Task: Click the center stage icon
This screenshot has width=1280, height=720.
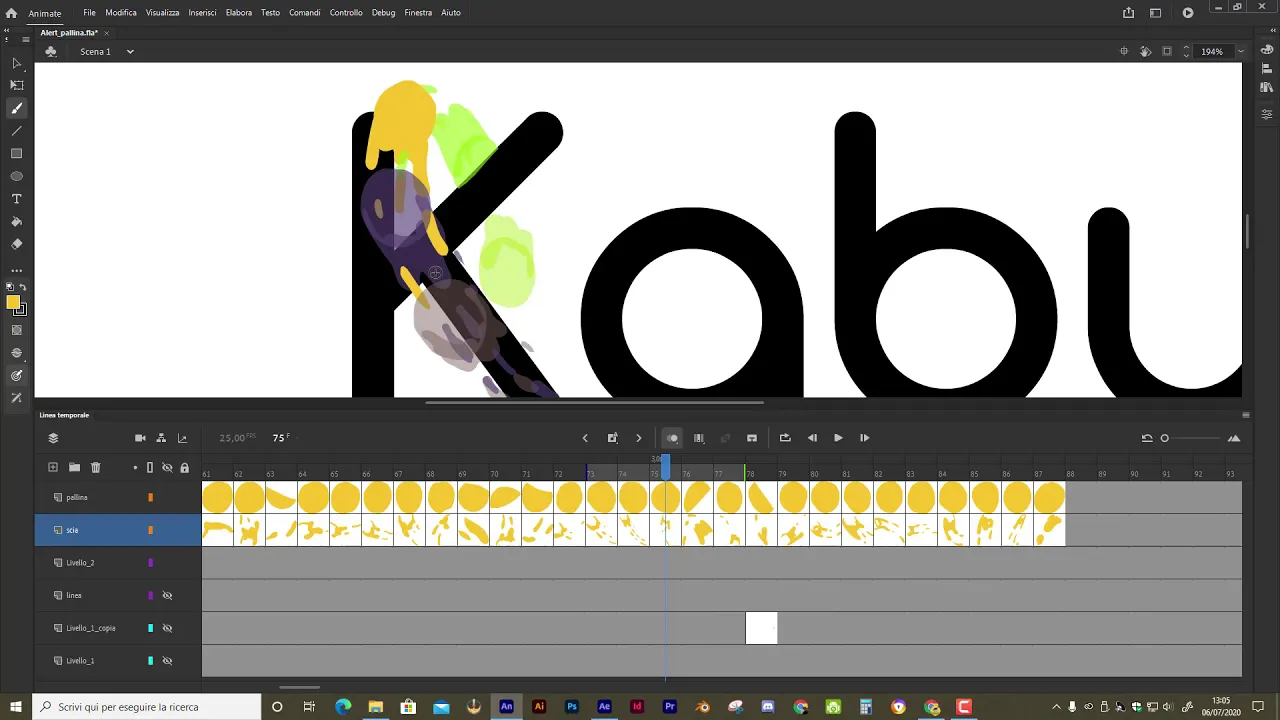Action: [1124, 52]
